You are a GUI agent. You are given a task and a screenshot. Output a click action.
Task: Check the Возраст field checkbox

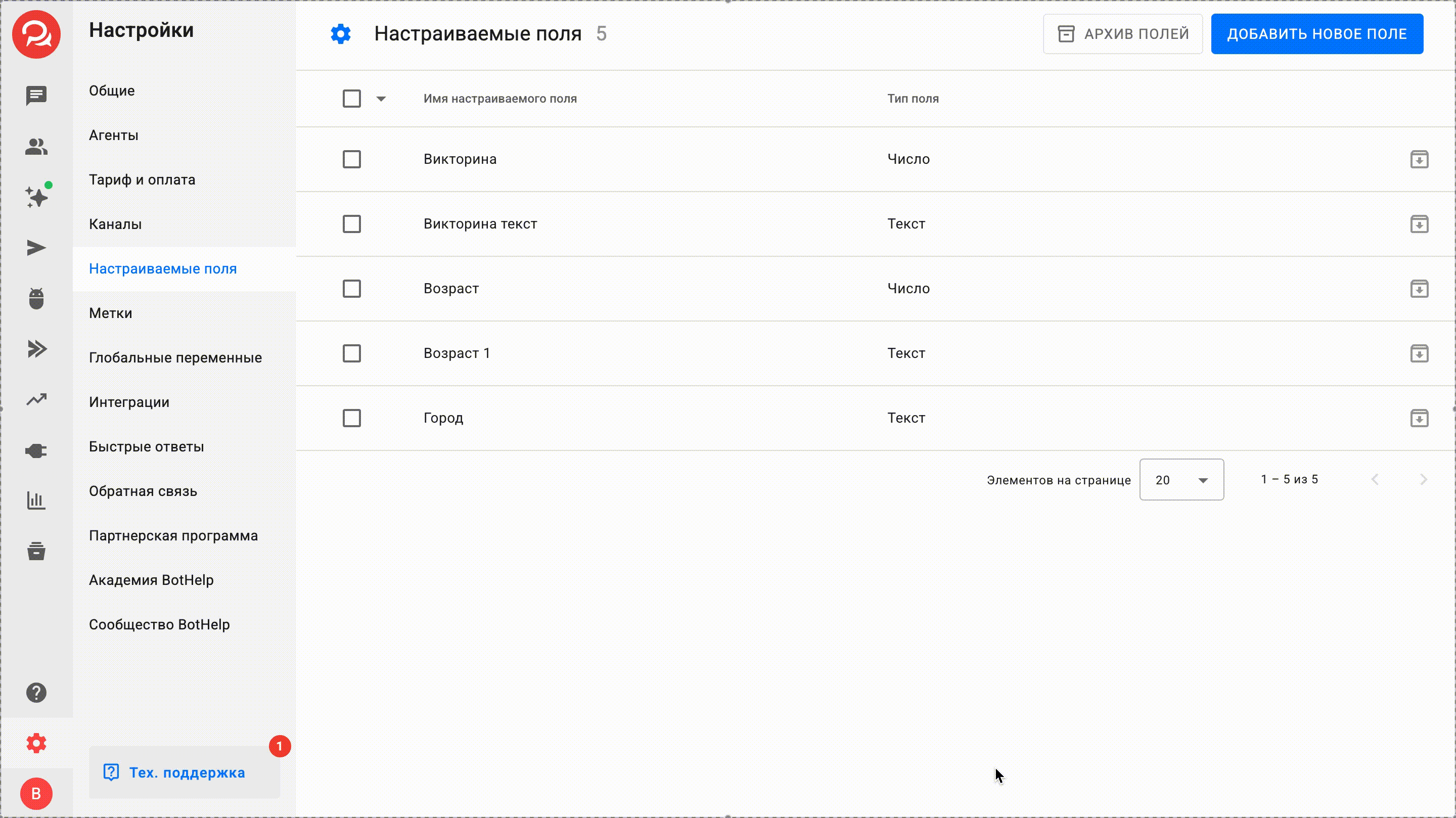351,289
